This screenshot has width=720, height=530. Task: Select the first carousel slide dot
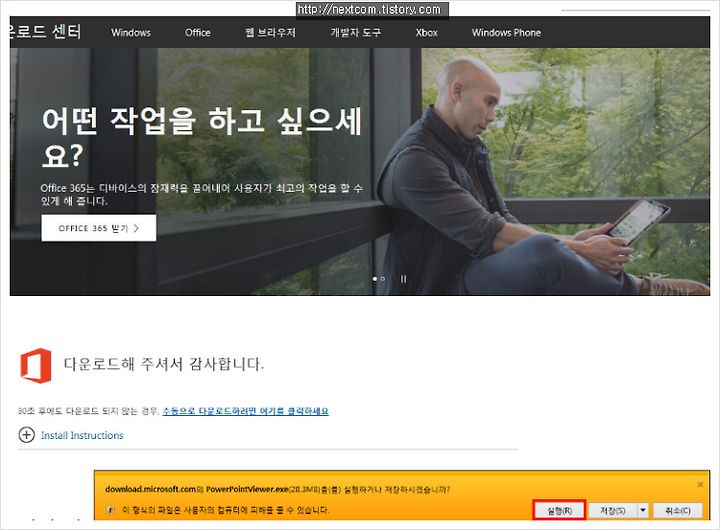pos(375,279)
